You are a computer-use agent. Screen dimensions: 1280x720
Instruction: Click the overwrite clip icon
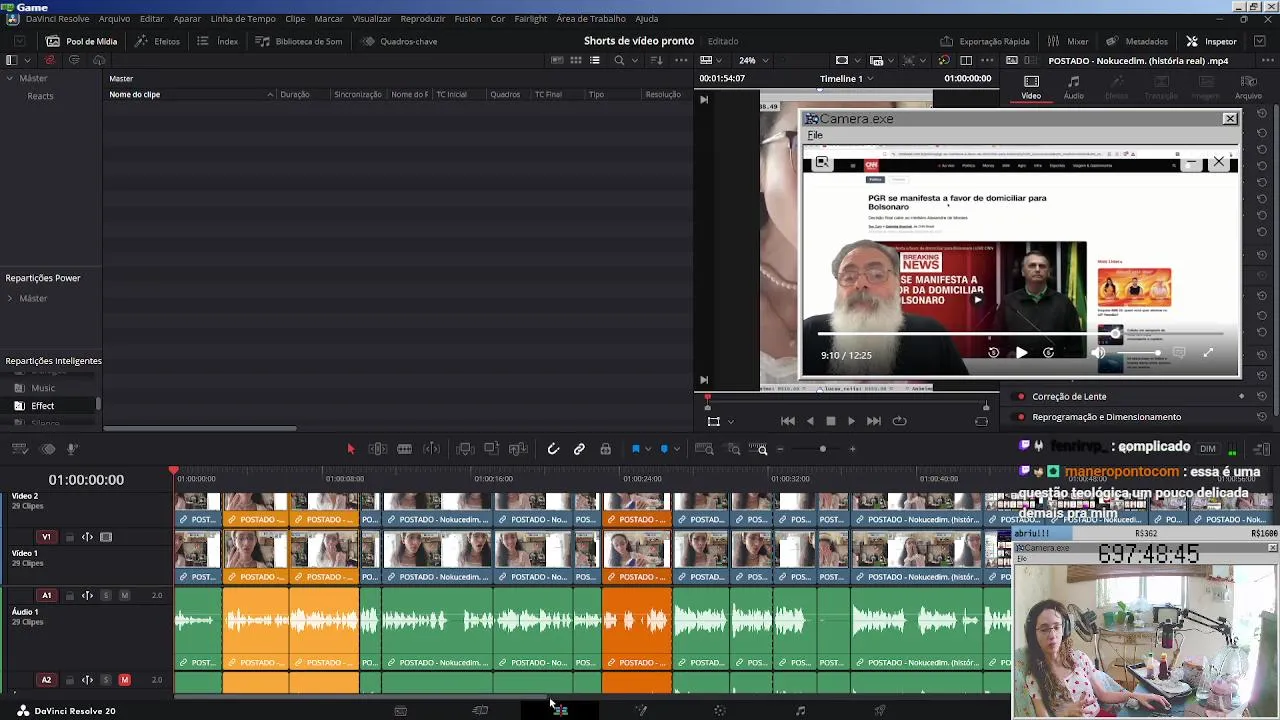coord(491,449)
